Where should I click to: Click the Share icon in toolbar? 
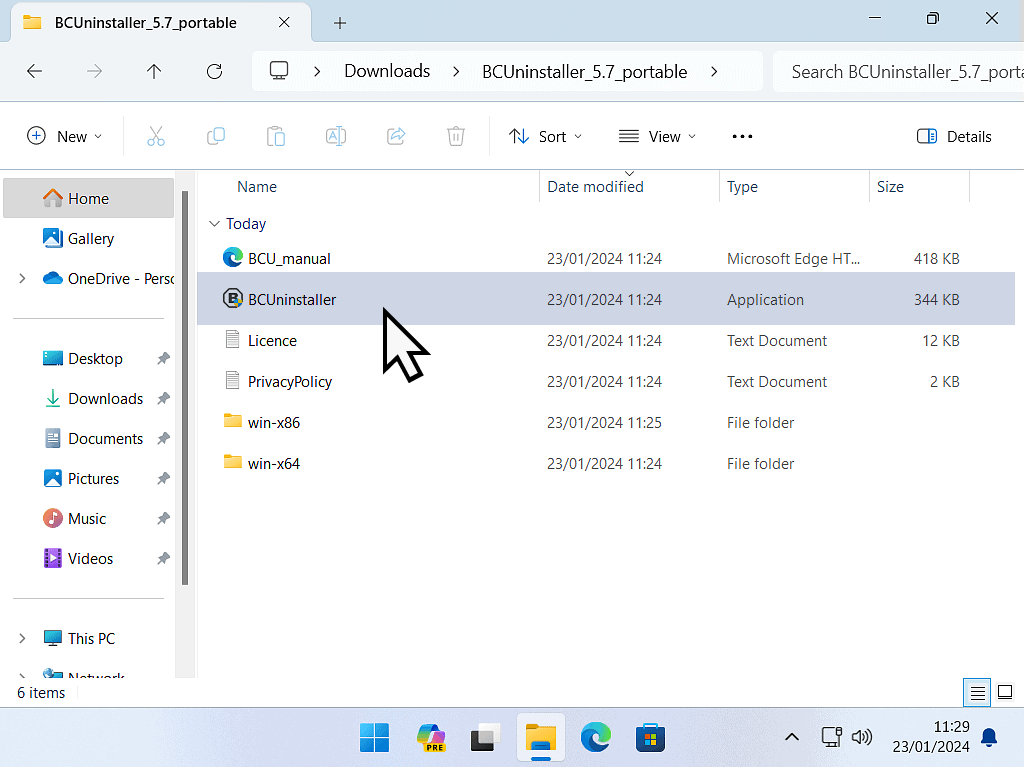pos(396,137)
